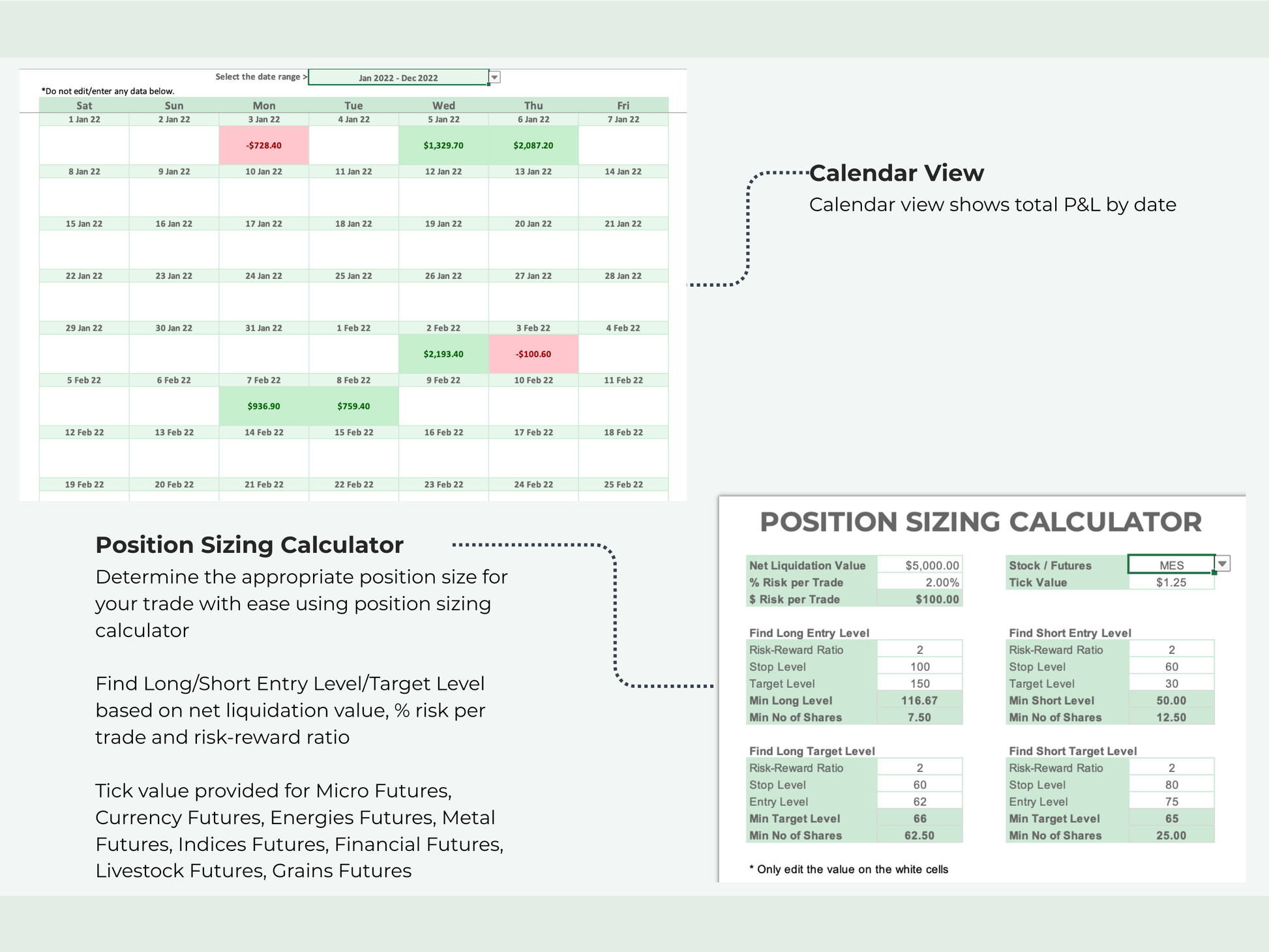Viewport: 1269px width, 952px height.
Task: Select the Net Liquidation Value $5,000.00 cell
Action: click(919, 565)
